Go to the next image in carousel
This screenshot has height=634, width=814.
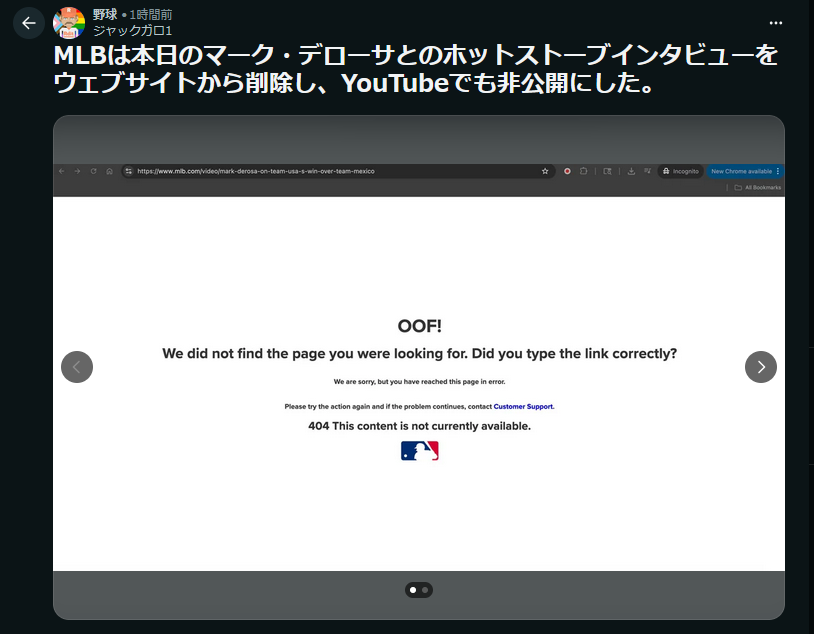(x=760, y=367)
